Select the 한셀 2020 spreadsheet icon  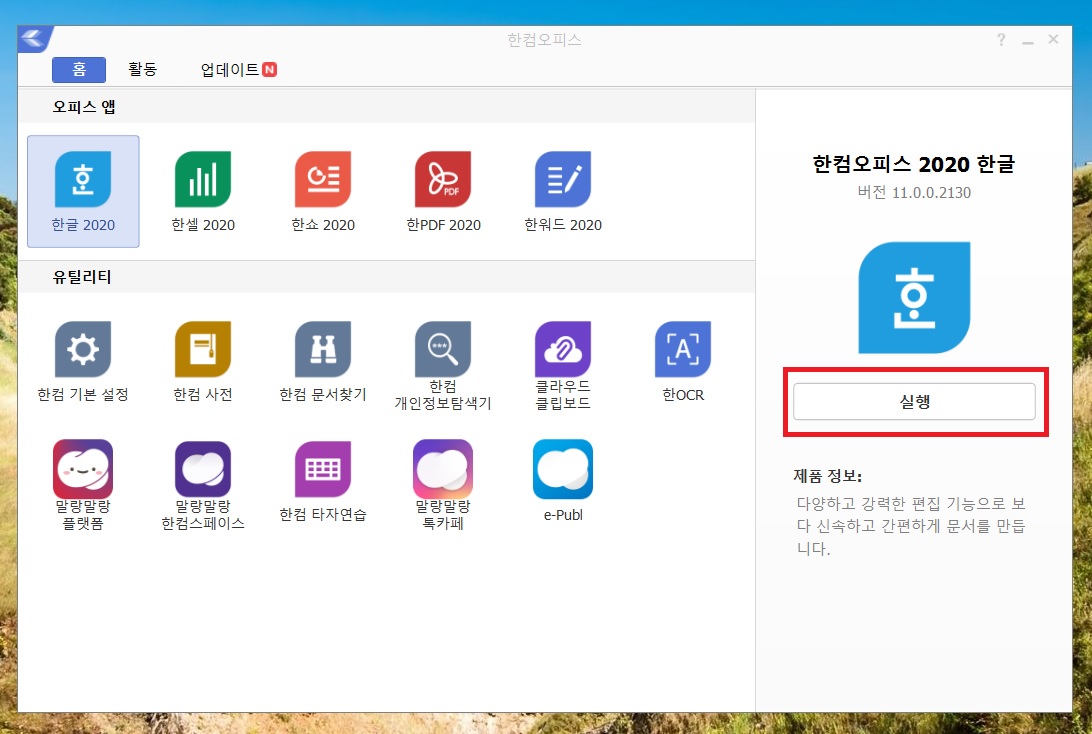[203, 179]
